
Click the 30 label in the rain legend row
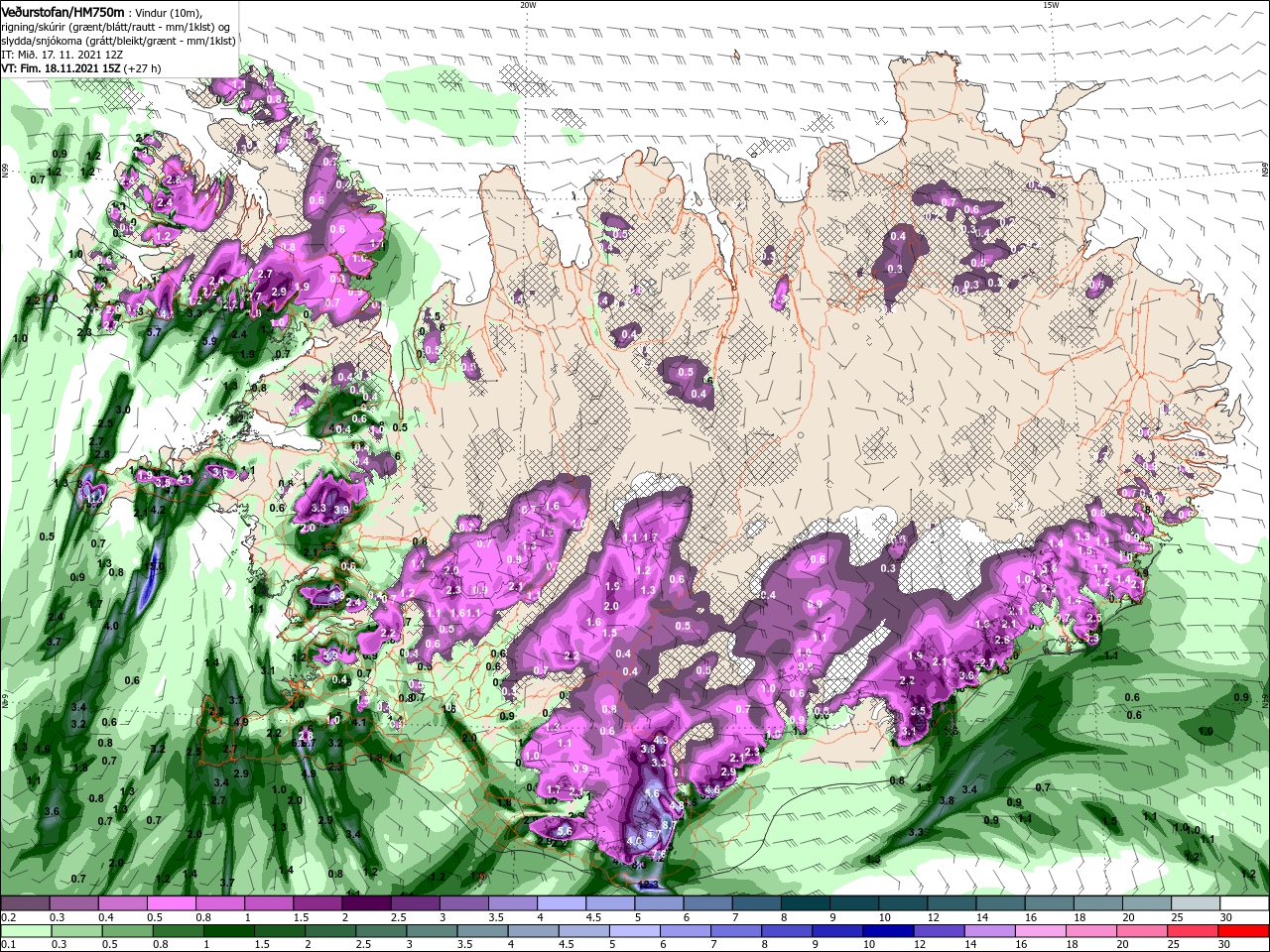pyautogui.click(x=1223, y=944)
